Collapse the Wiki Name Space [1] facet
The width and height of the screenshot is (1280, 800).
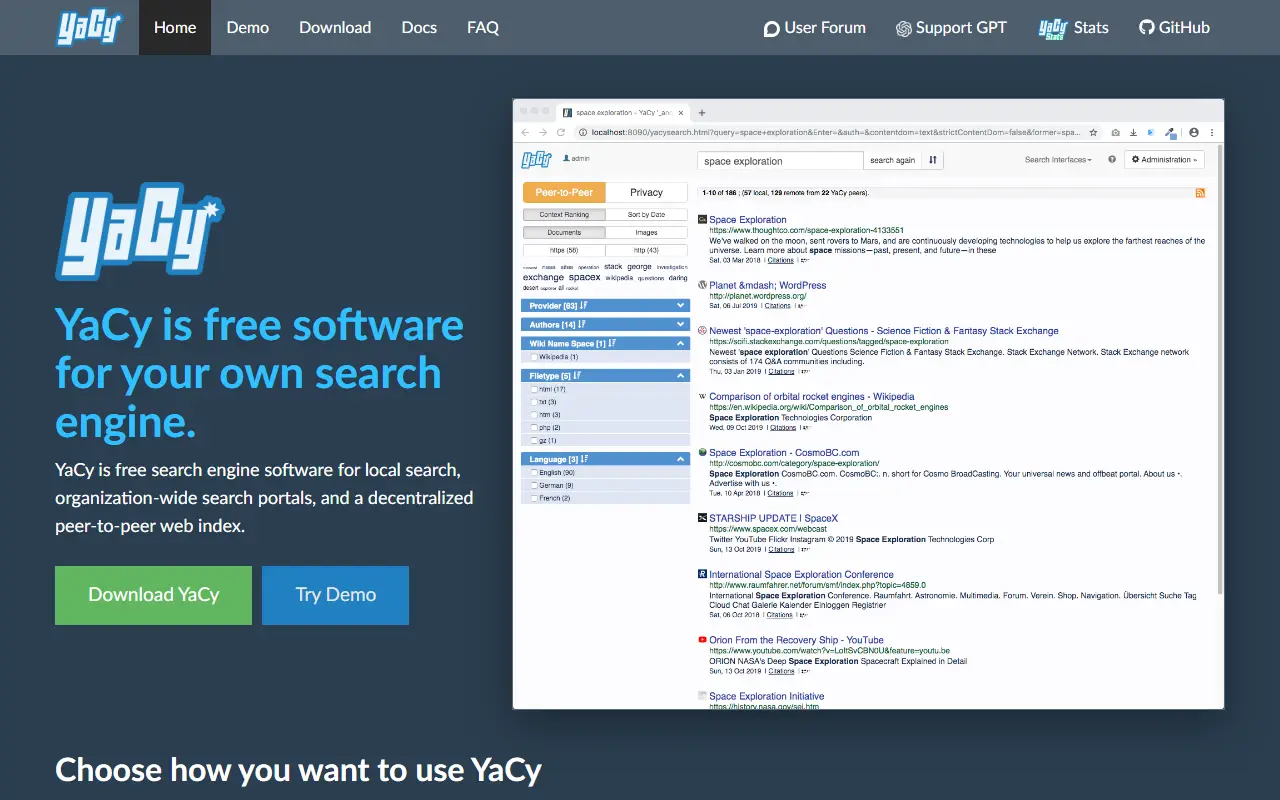click(x=681, y=344)
